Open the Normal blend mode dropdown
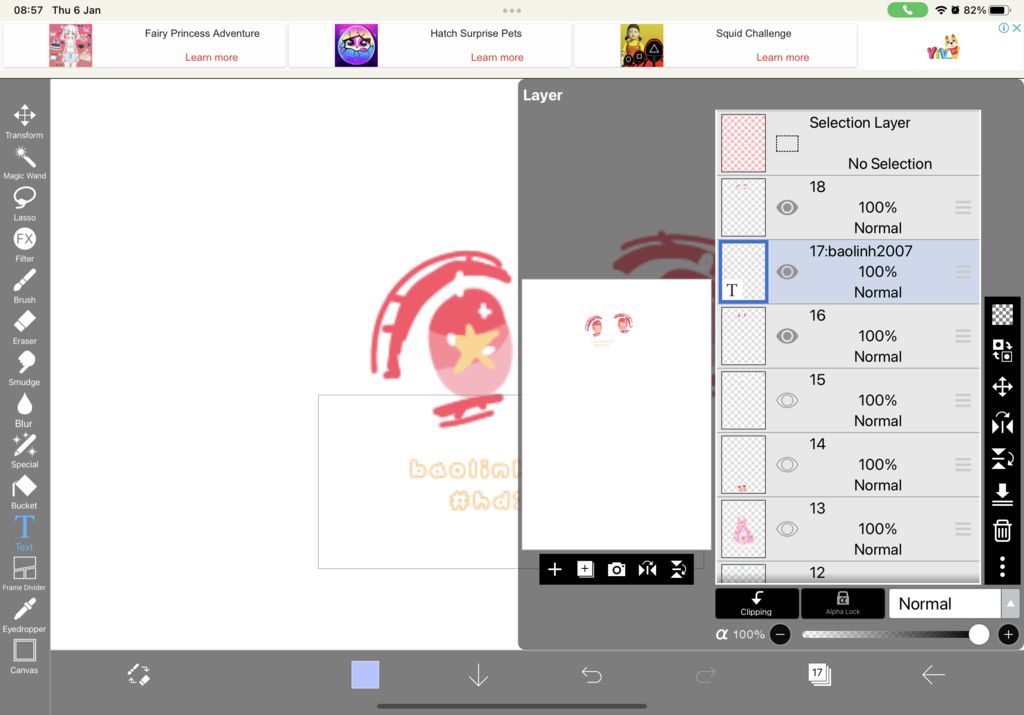Viewport: 1024px width, 715px height. pos(944,603)
